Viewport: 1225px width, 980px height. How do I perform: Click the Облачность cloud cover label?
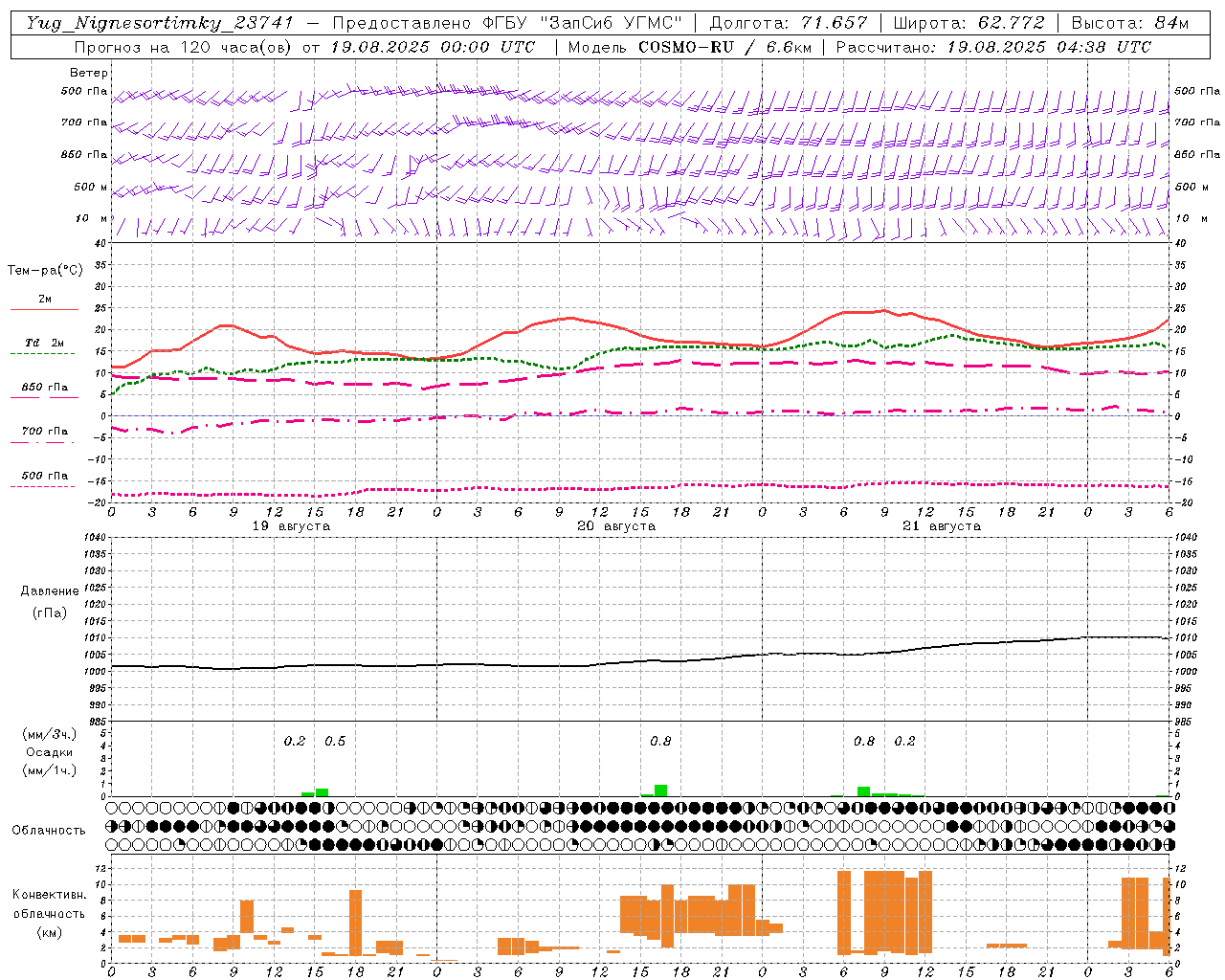[x=49, y=830]
